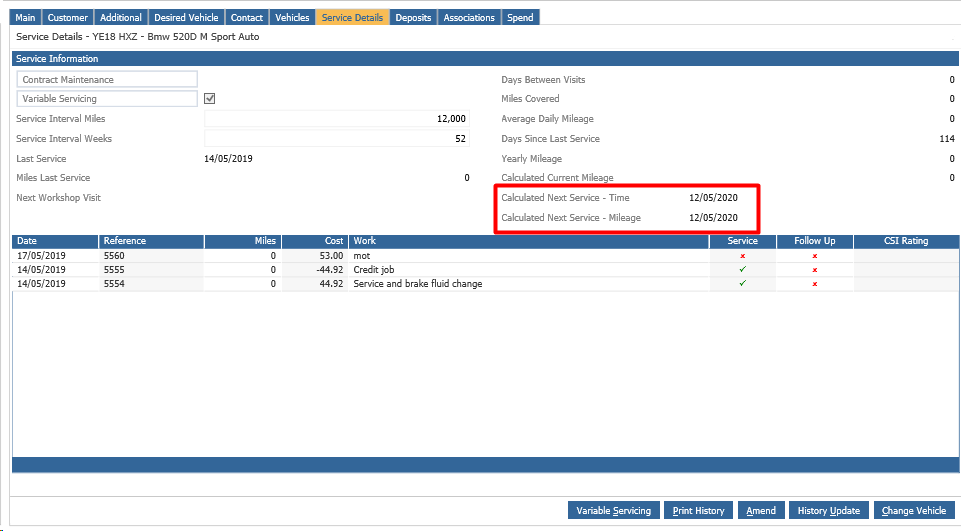Select the Service Details tab
Viewport: 961px width, 531px height.
click(x=352, y=17)
